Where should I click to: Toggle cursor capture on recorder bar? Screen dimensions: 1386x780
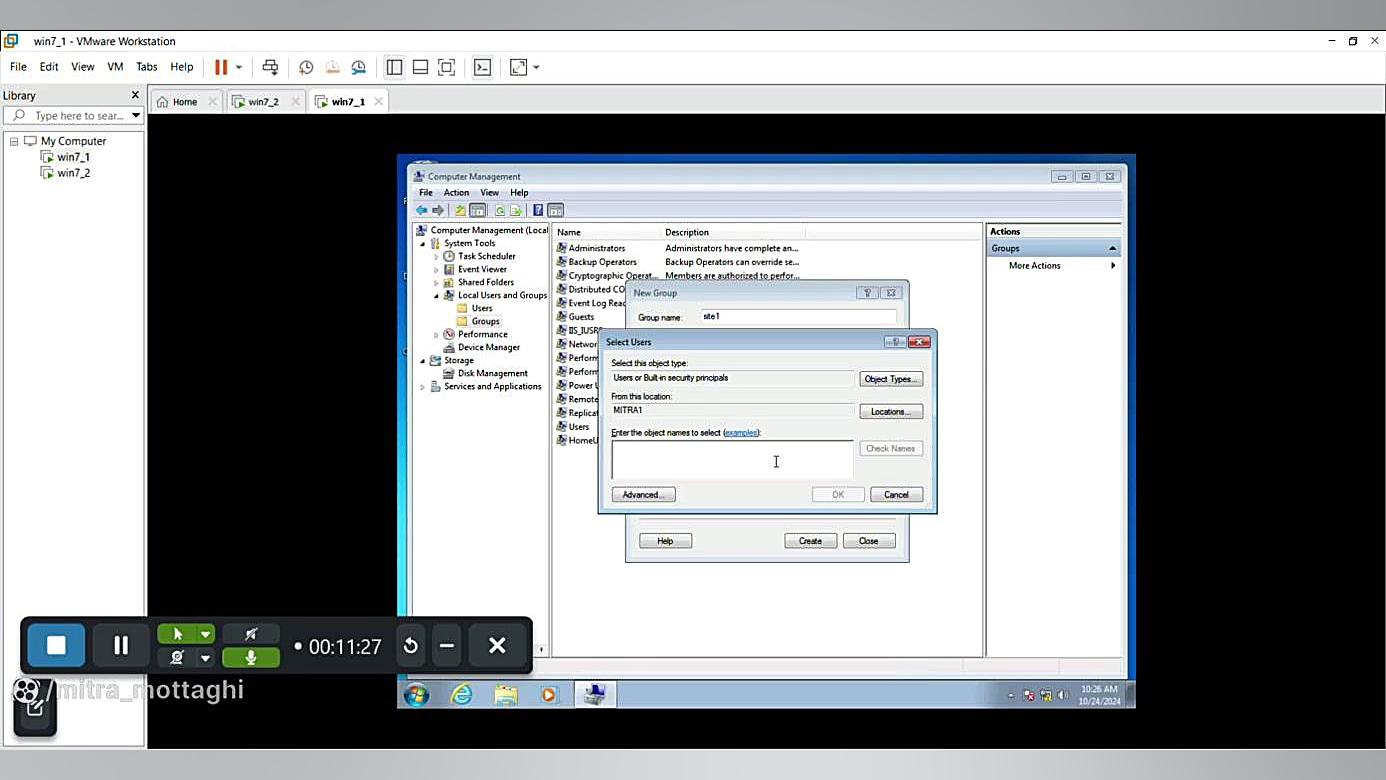pos(178,634)
